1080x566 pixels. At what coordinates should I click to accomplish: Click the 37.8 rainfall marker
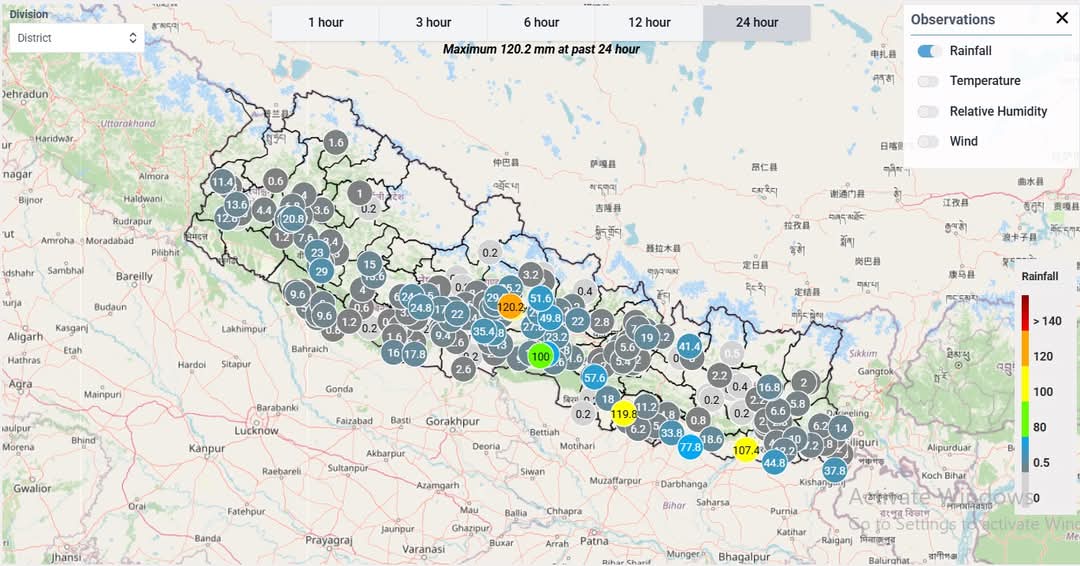click(835, 469)
